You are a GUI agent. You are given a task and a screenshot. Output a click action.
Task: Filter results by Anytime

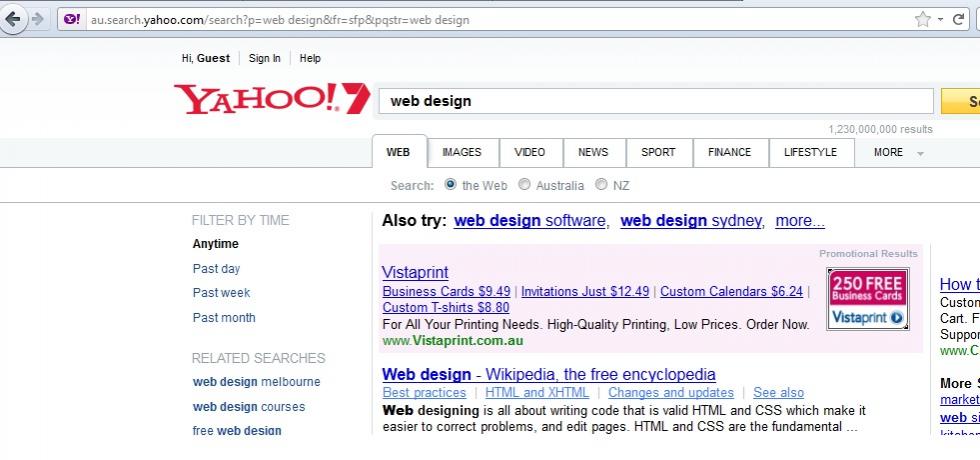[x=216, y=244]
